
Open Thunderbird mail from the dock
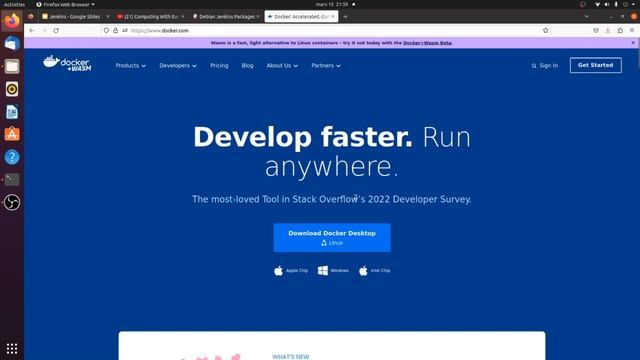[x=12, y=44]
